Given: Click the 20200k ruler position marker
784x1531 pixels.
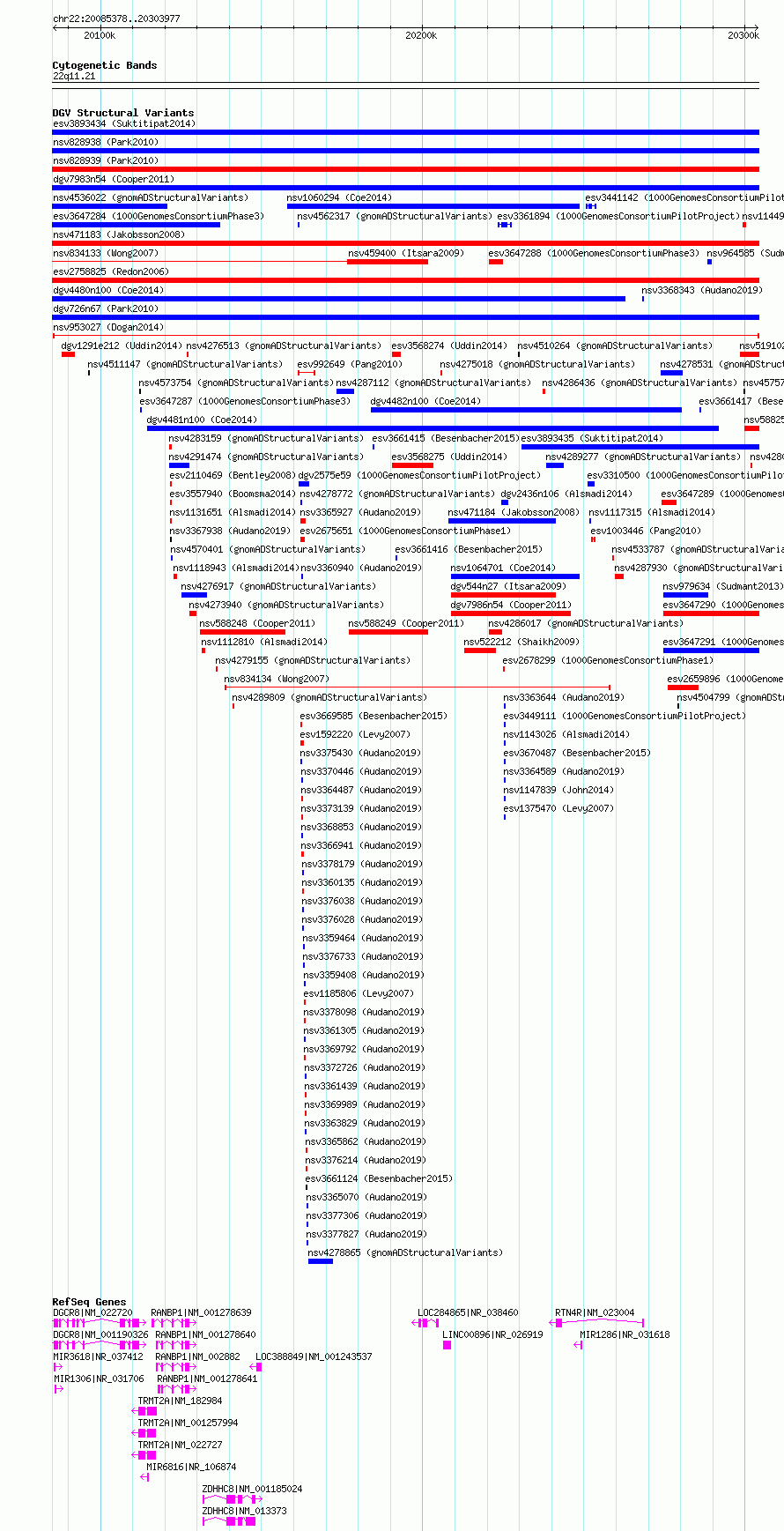Looking at the screenshot, I should click(x=421, y=35).
